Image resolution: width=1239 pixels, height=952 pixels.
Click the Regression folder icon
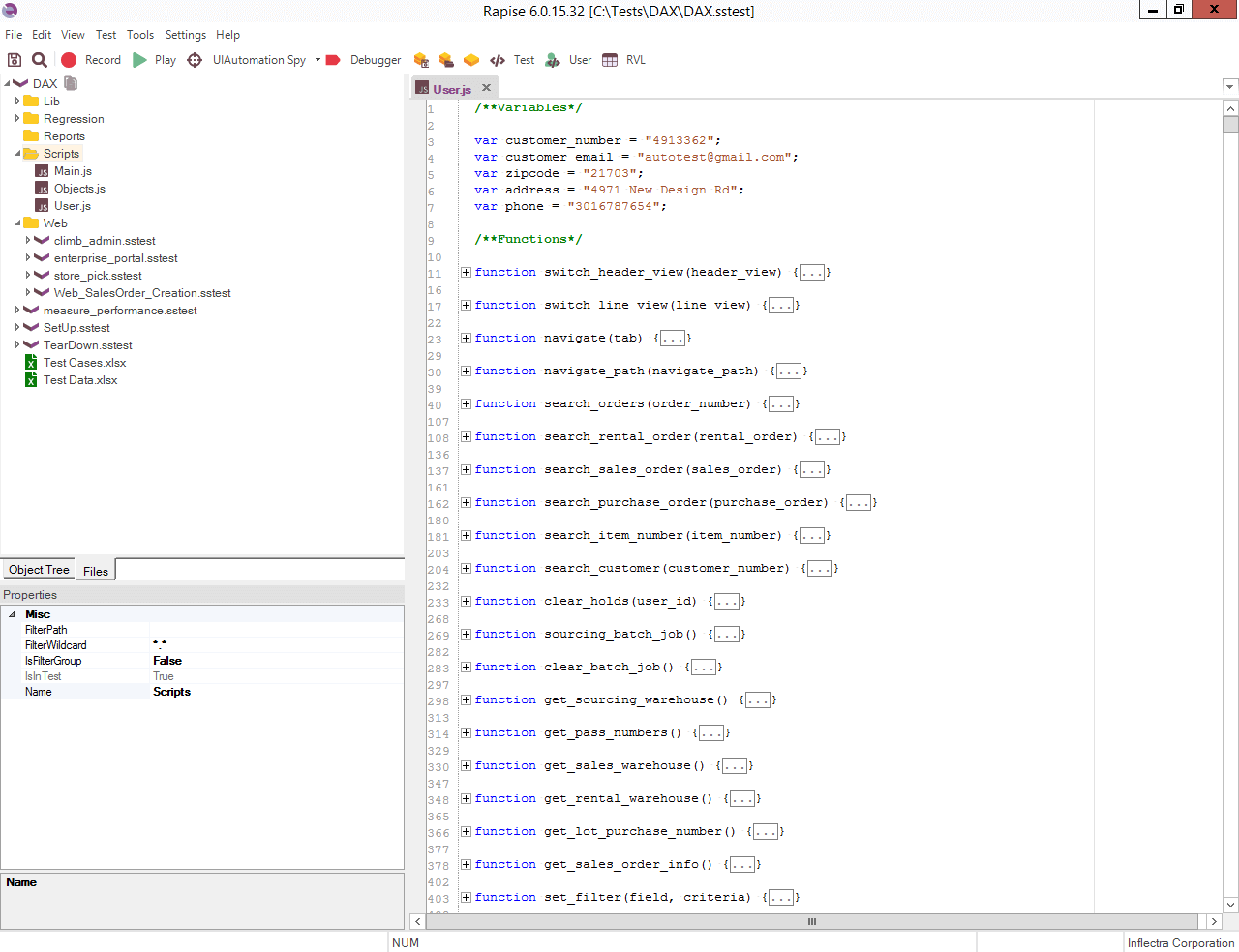coord(31,118)
